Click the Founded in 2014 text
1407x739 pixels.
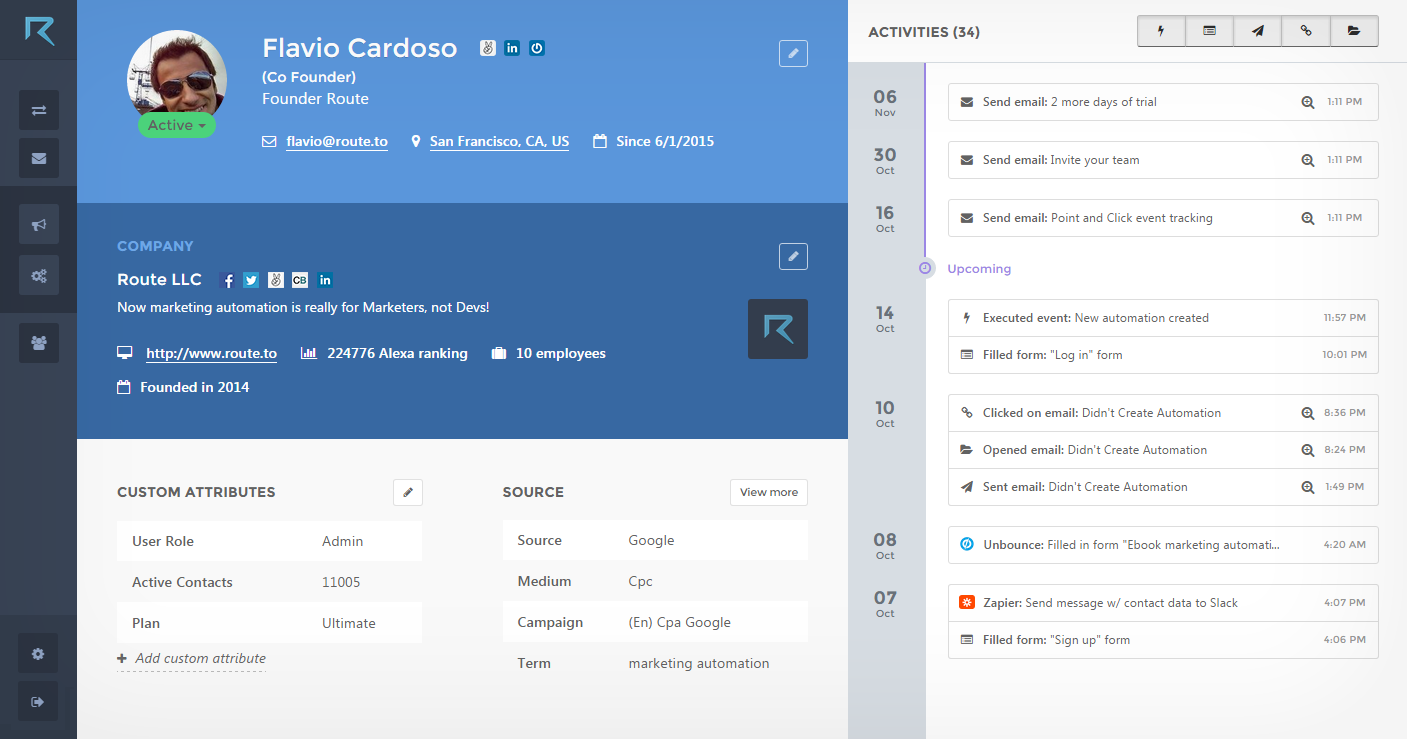tap(195, 387)
